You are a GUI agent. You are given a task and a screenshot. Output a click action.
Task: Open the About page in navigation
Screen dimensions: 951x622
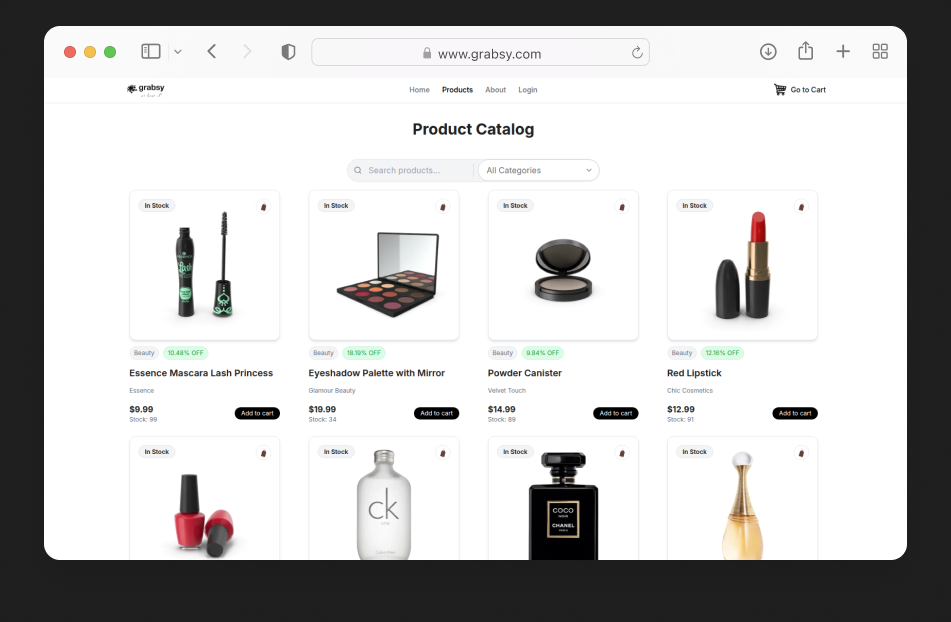pyautogui.click(x=496, y=90)
